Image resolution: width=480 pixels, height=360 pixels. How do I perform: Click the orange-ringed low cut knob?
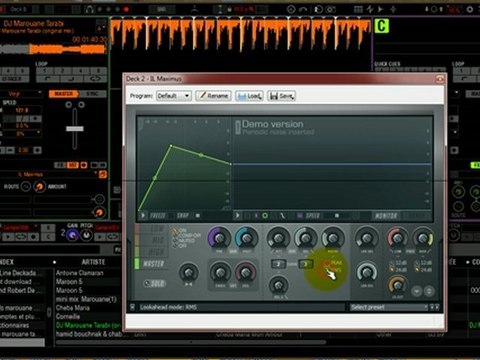coord(397,284)
